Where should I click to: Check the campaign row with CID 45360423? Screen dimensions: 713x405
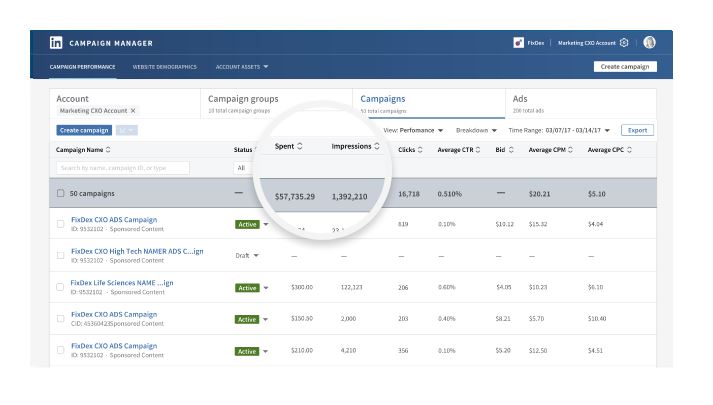pyautogui.click(x=60, y=319)
